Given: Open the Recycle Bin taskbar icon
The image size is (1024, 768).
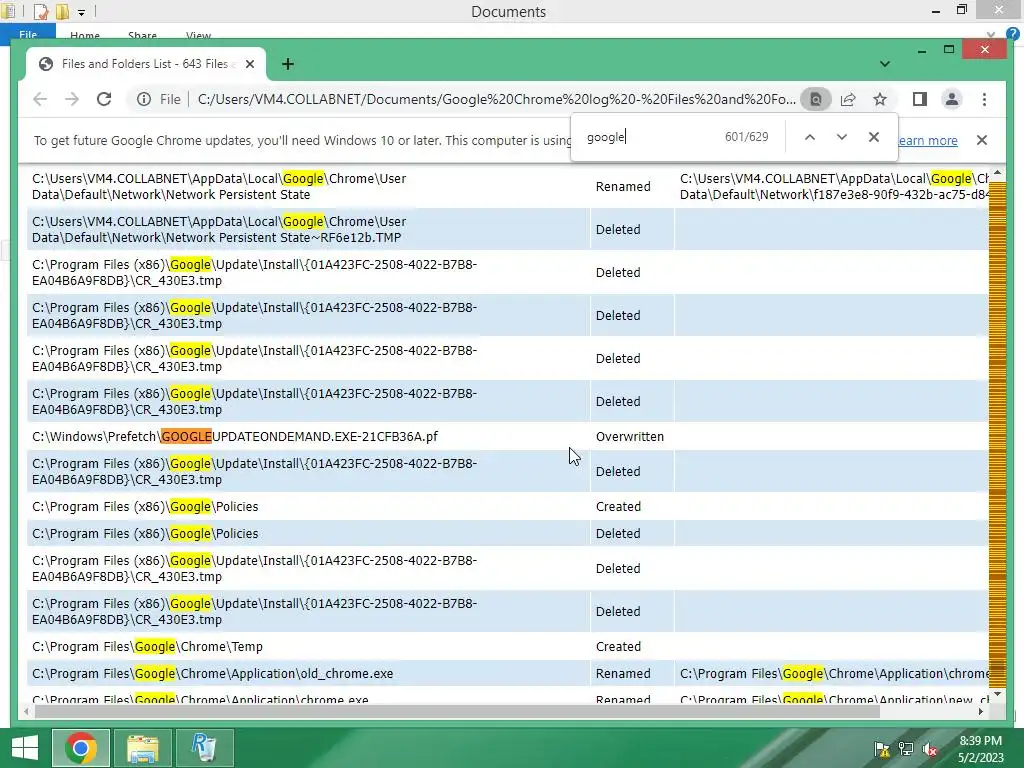Looking at the screenshot, I should pyautogui.click(x=205, y=748).
